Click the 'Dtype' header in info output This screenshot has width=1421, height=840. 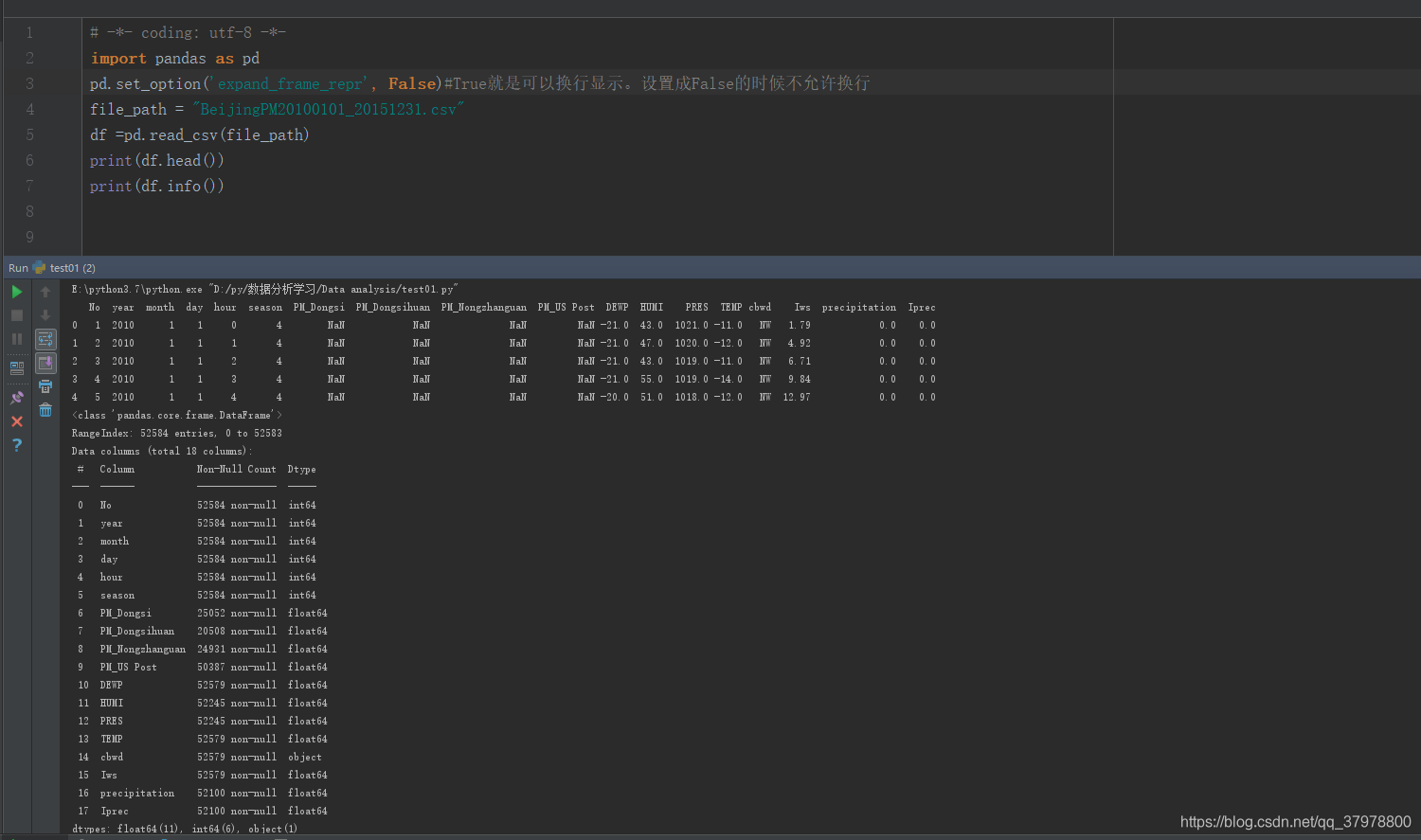[x=302, y=470]
